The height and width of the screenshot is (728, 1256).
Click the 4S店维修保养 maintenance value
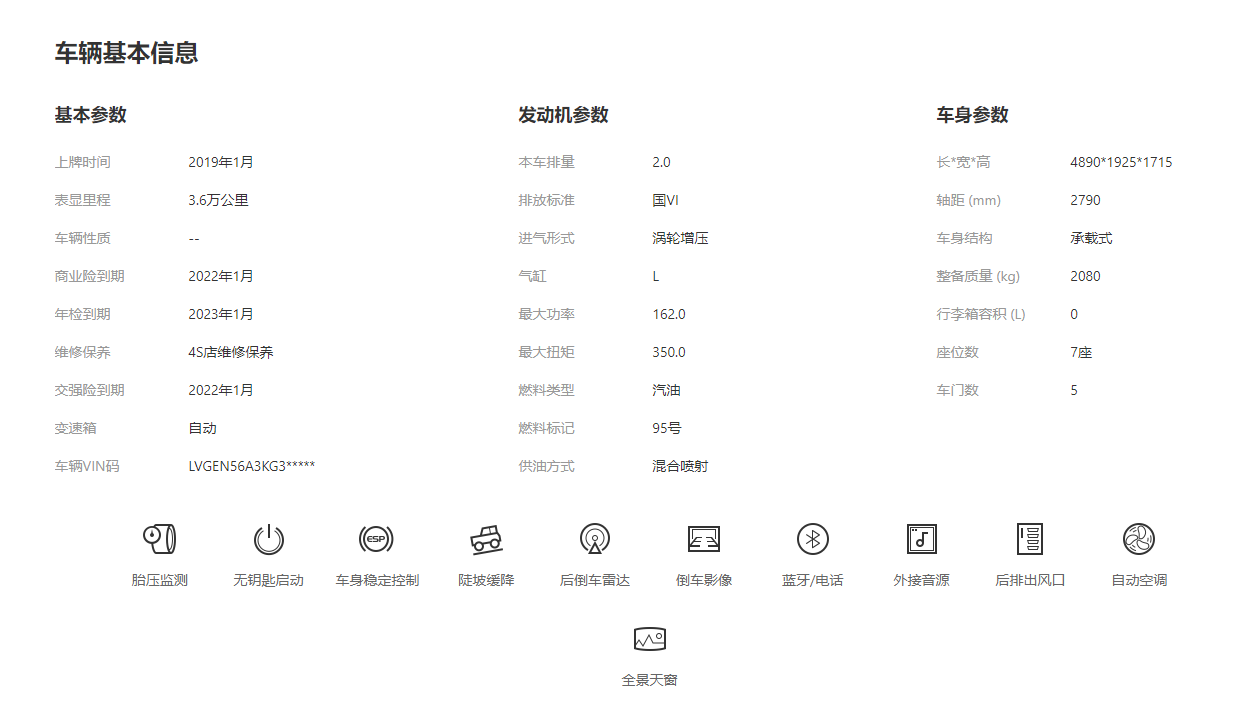[230, 352]
